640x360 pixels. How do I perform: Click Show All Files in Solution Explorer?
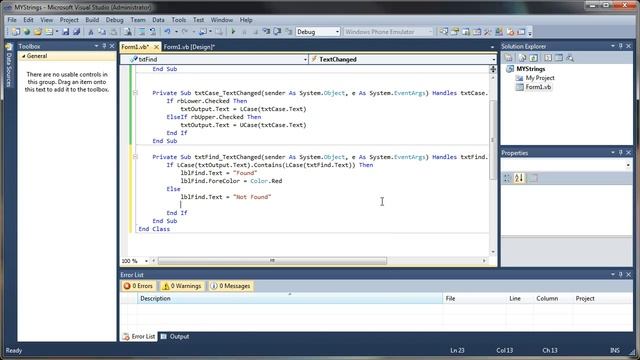point(522,58)
